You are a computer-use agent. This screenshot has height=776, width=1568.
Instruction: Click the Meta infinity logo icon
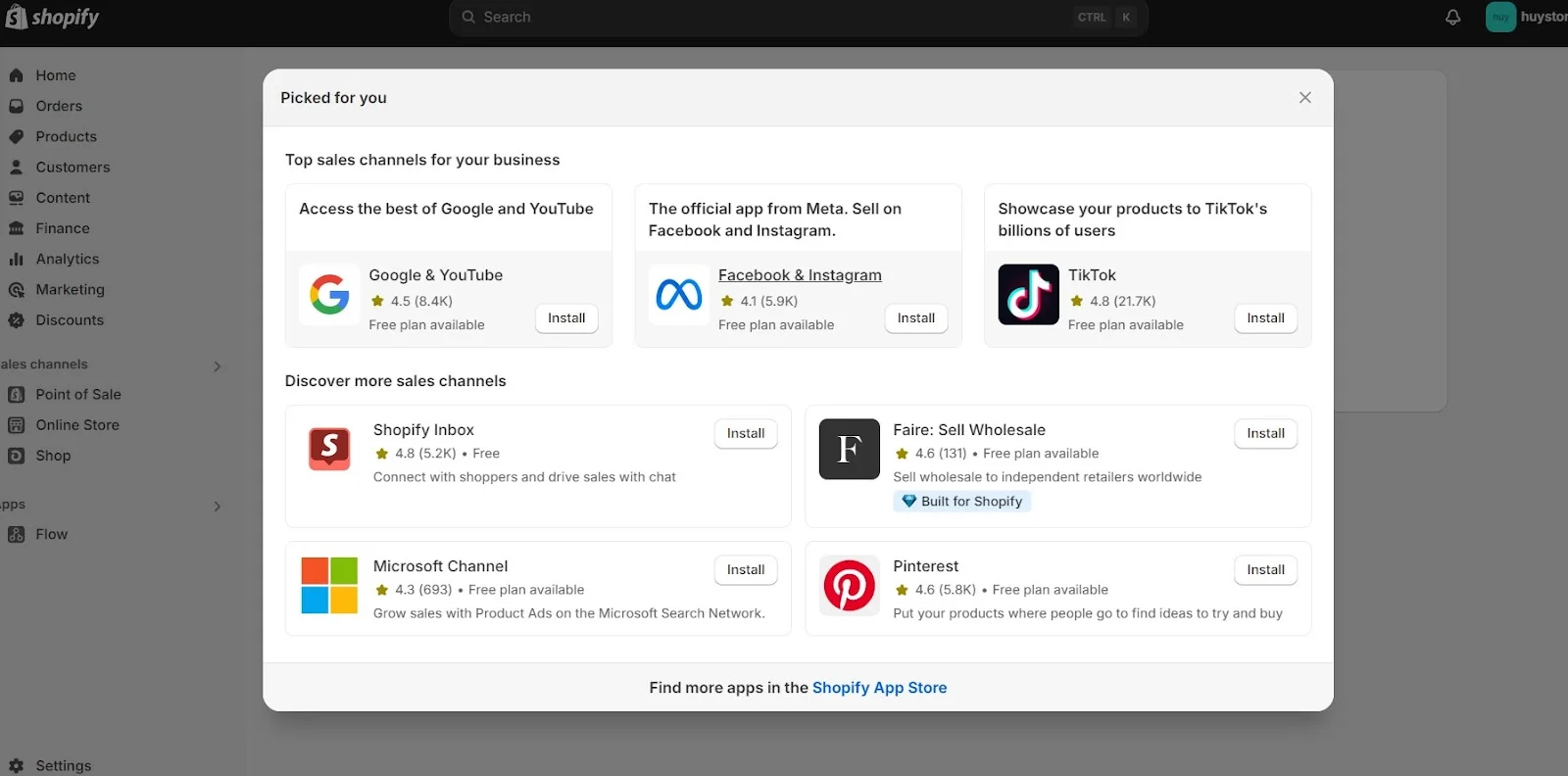pos(679,294)
